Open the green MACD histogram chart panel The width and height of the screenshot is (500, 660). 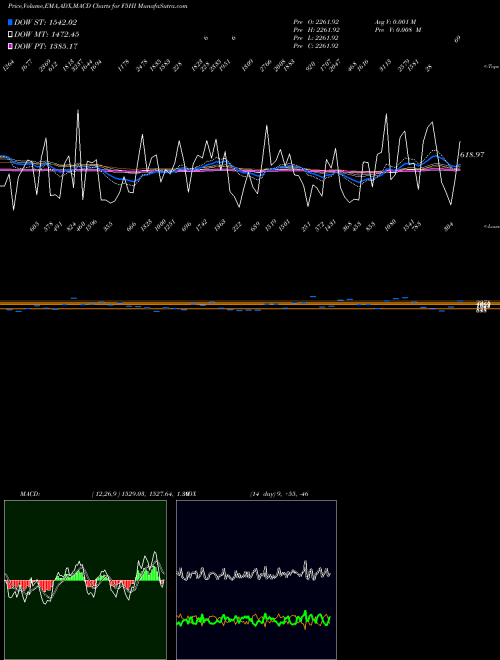point(85,580)
